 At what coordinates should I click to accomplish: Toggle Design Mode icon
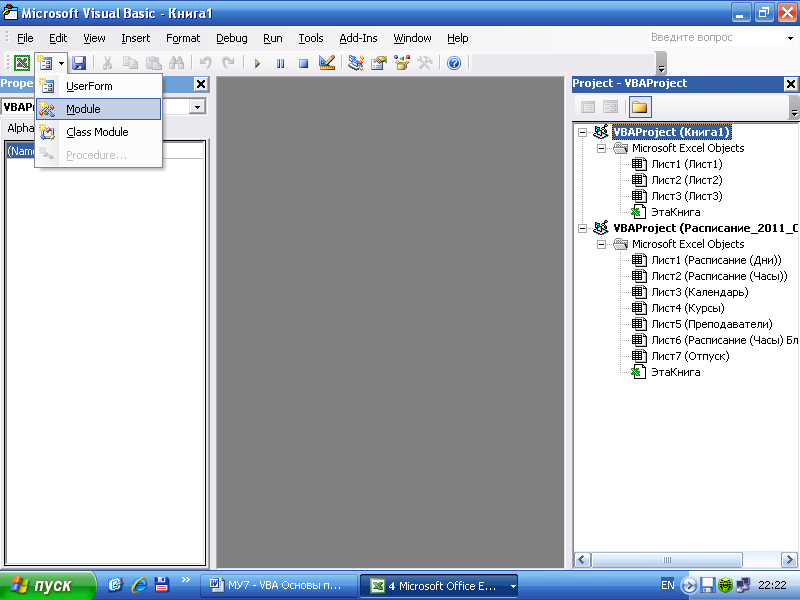click(327, 63)
